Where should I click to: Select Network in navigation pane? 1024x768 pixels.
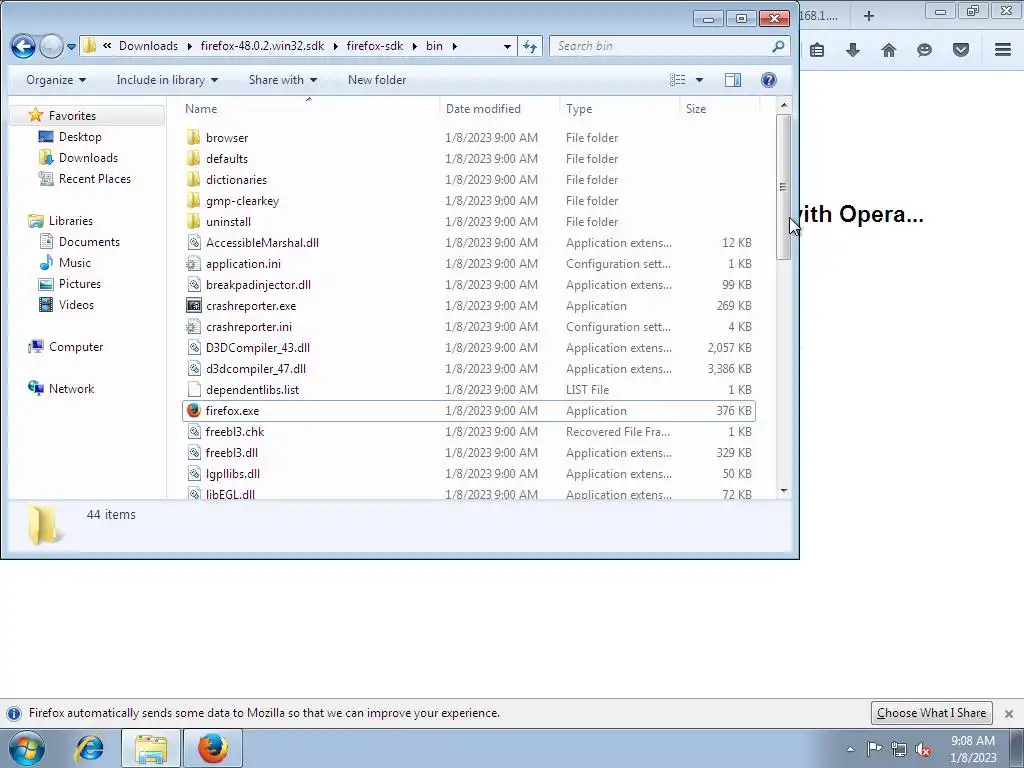click(x=71, y=389)
